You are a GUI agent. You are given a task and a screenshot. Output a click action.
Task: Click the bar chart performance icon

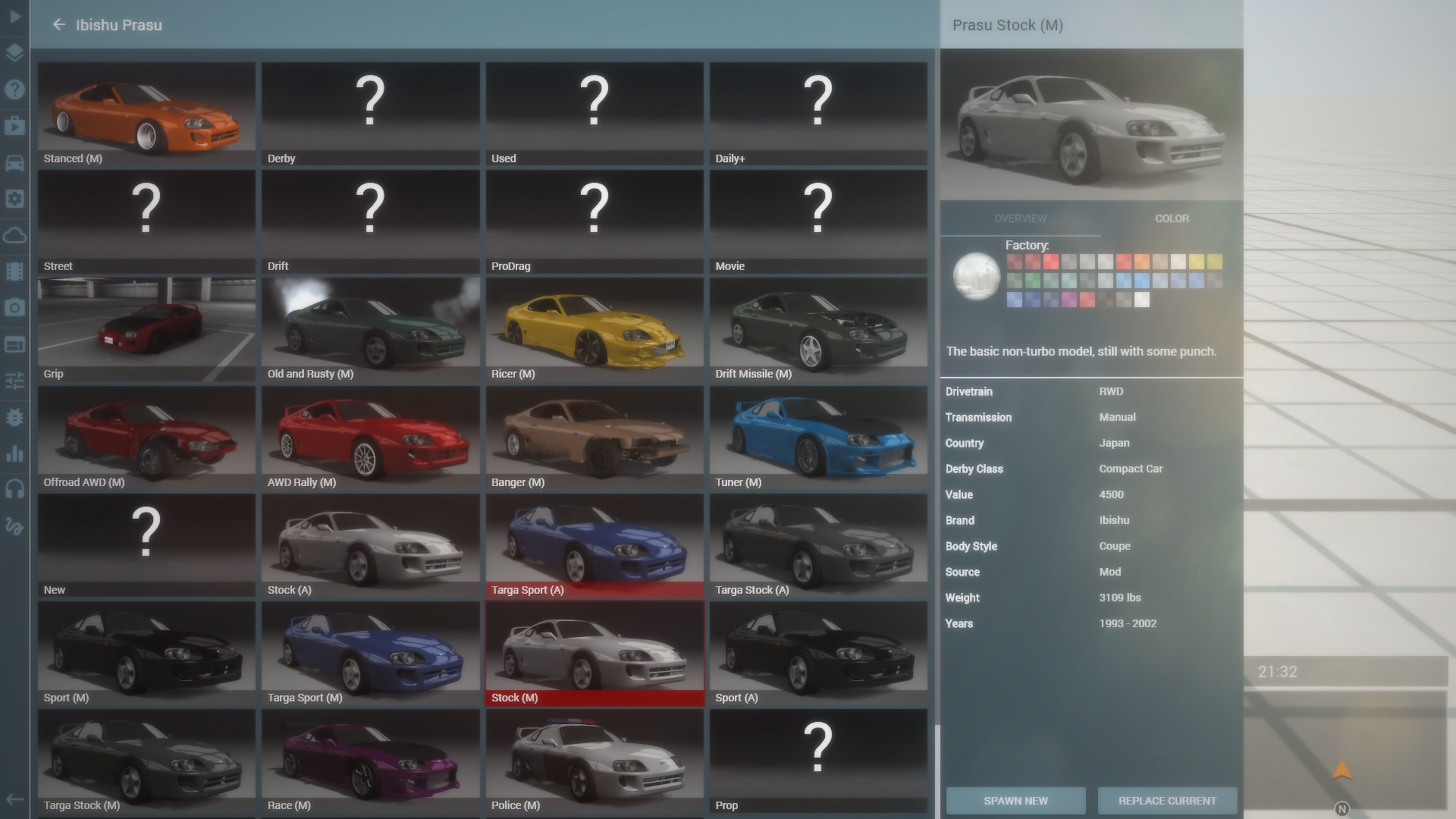click(x=15, y=453)
